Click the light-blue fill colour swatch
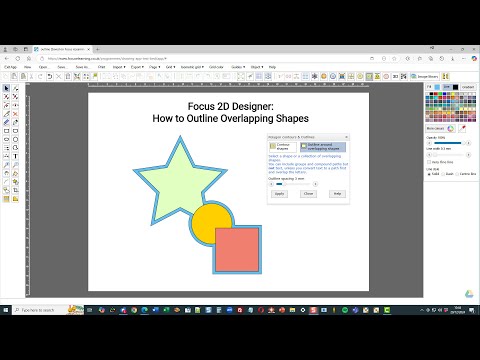Screen dimensions: 480x360 437,87
